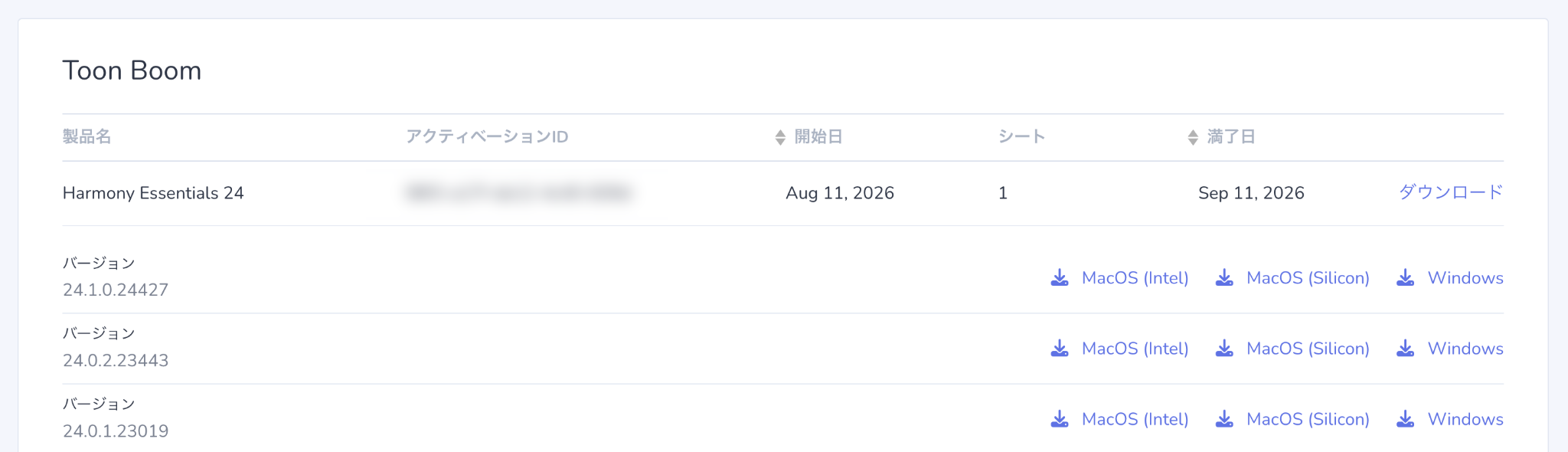The image size is (1568, 452).
Task: Open MacOS (Silicon) link for version 24.0.2.23443
Action: pos(1308,349)
